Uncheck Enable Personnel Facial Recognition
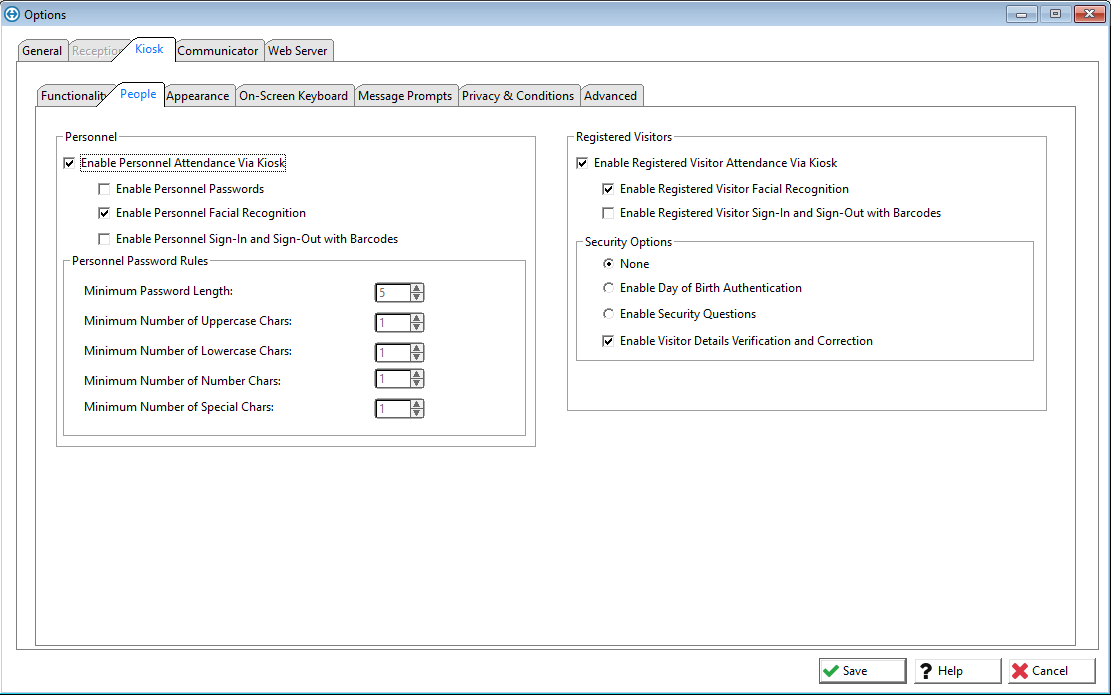Viewport: 1111px width, 695px height. tap(104, 213)
